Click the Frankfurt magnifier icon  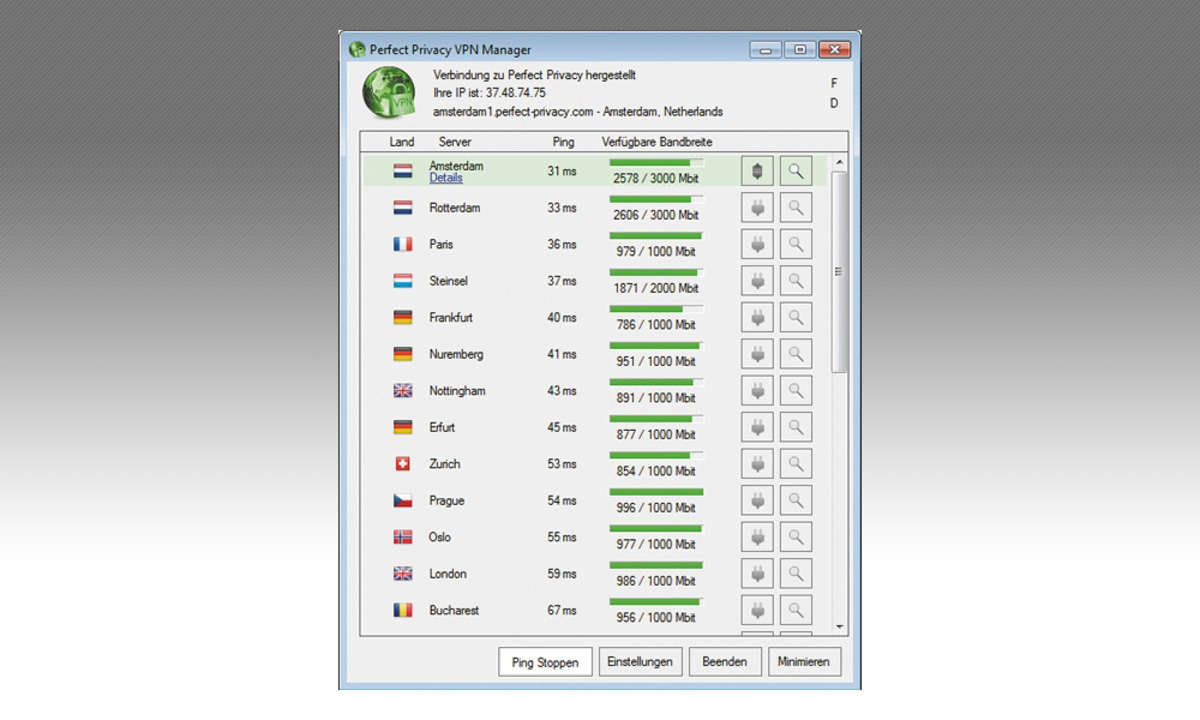796,318
